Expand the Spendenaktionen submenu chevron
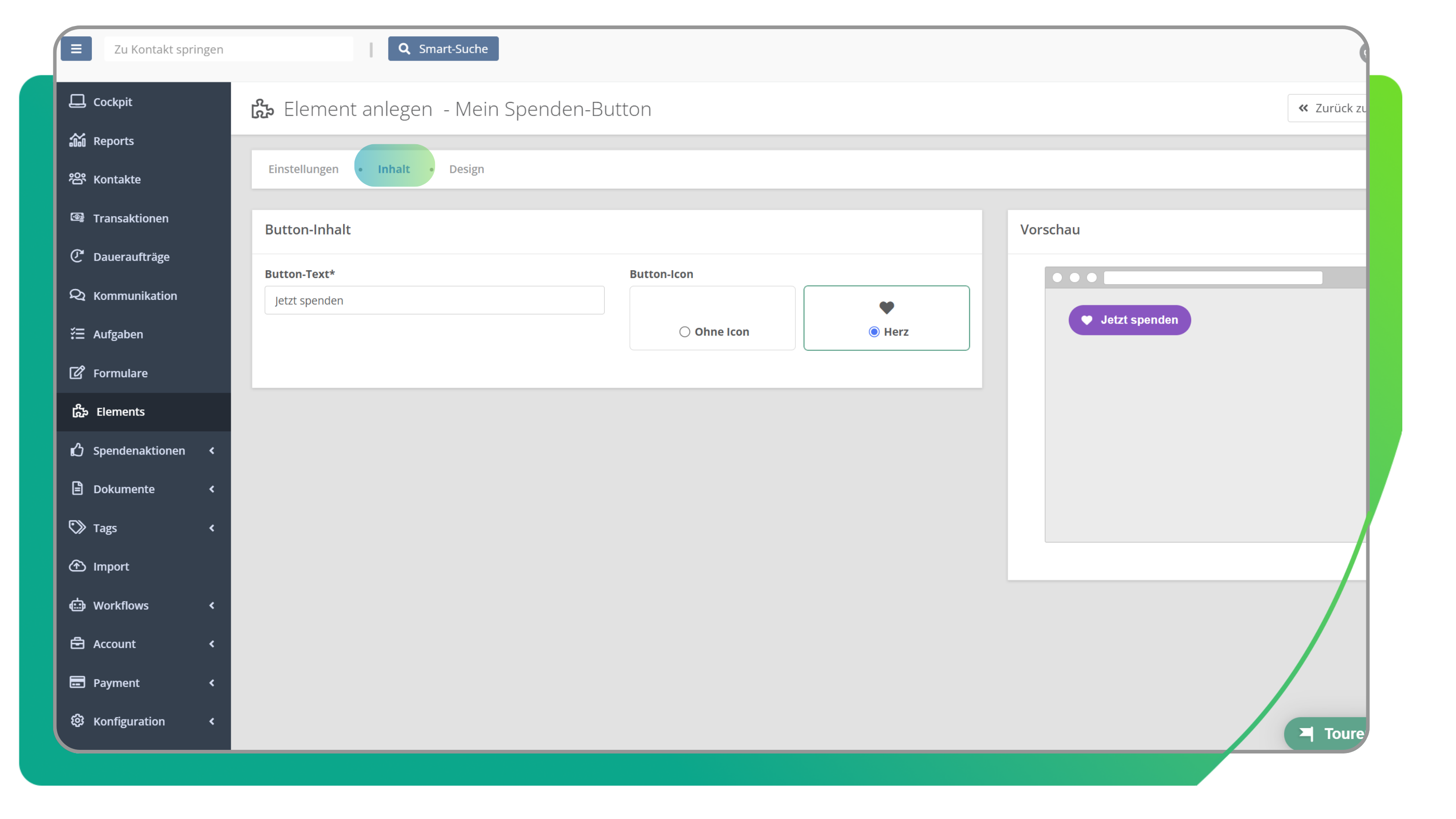Screen dimensions: 1456x819 pos(212,450)
